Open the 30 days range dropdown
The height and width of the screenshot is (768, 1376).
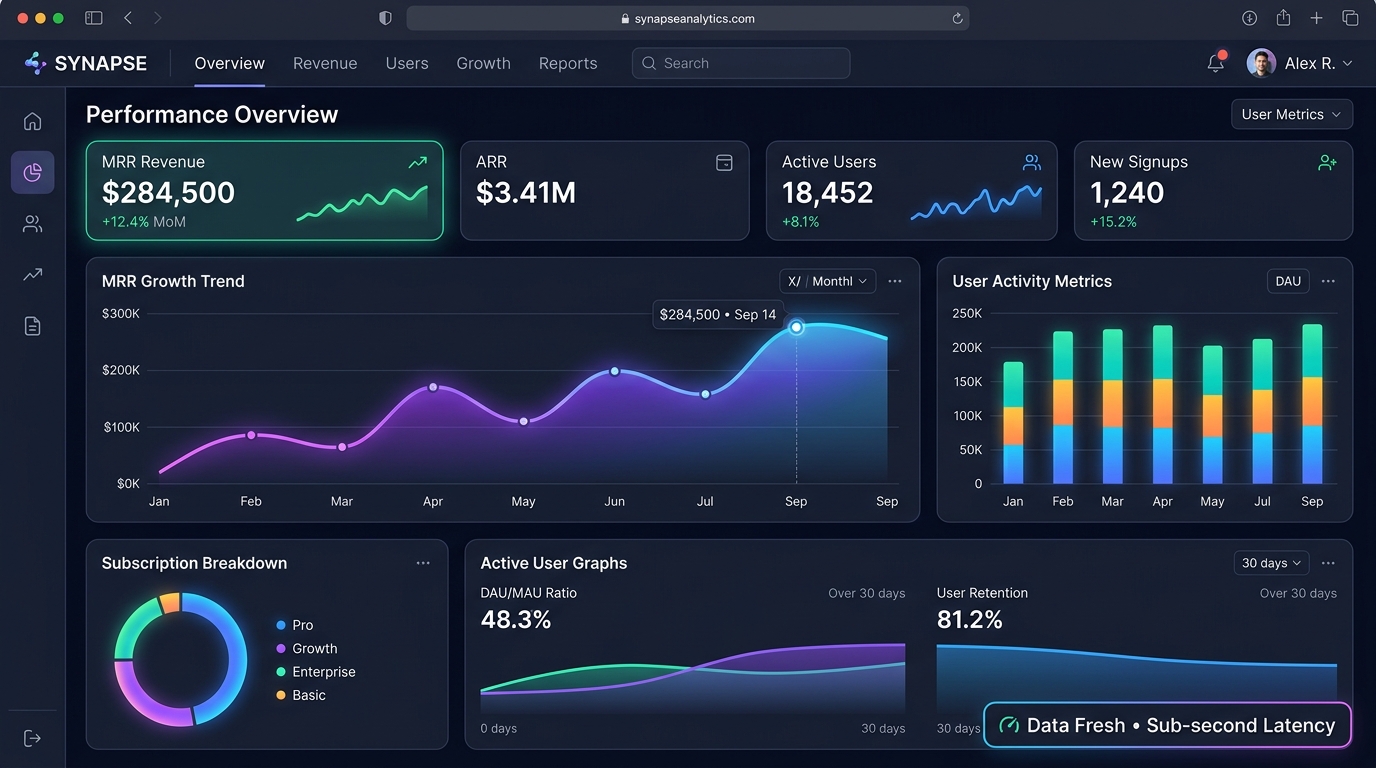(x=1271, y=563)
